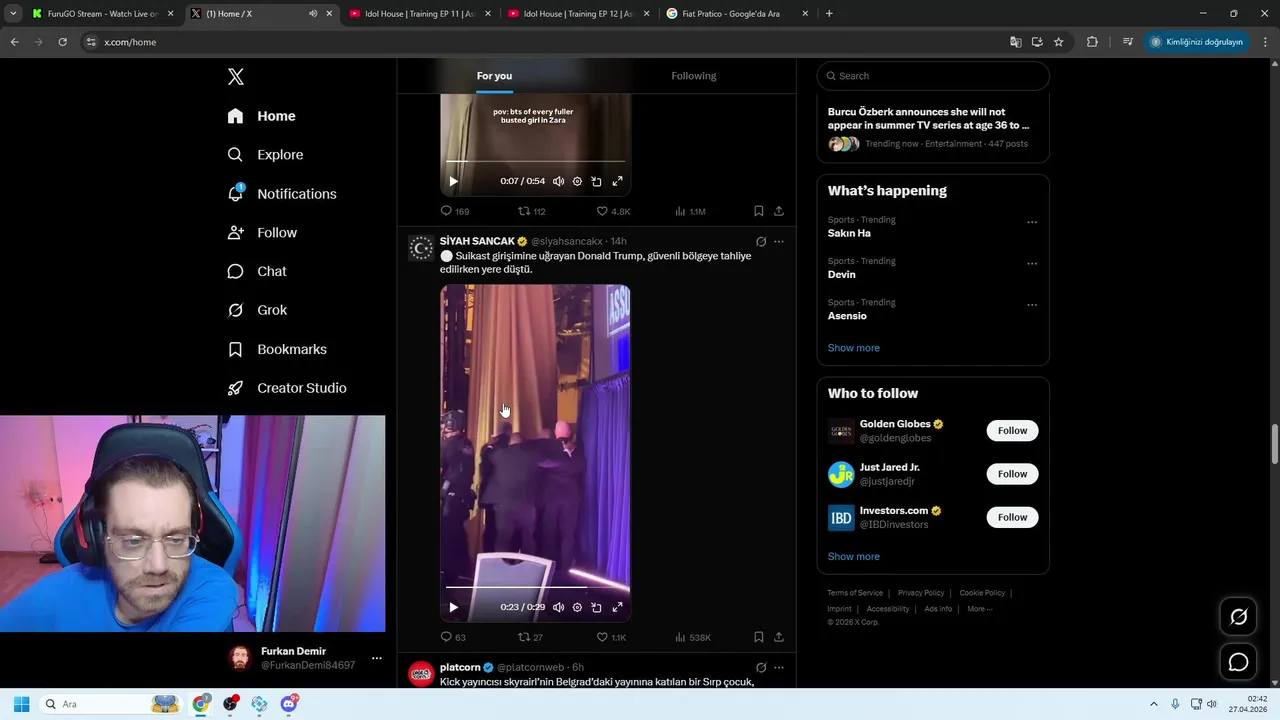The image size is (1280, 720).
Task: Open more options for Asensio trend
Action: (1032, 305)
